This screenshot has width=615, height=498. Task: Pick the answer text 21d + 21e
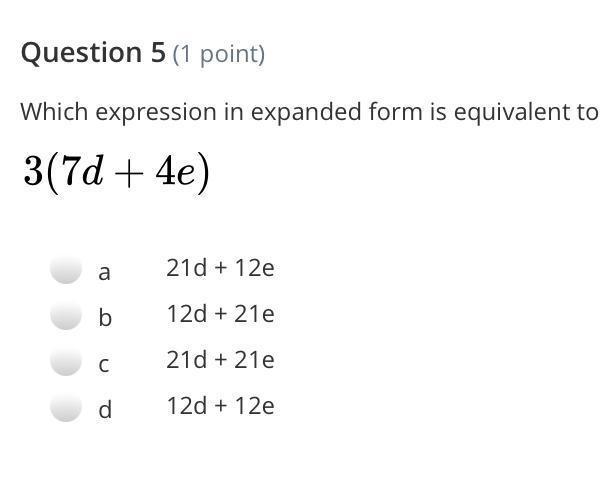[220, 360]
